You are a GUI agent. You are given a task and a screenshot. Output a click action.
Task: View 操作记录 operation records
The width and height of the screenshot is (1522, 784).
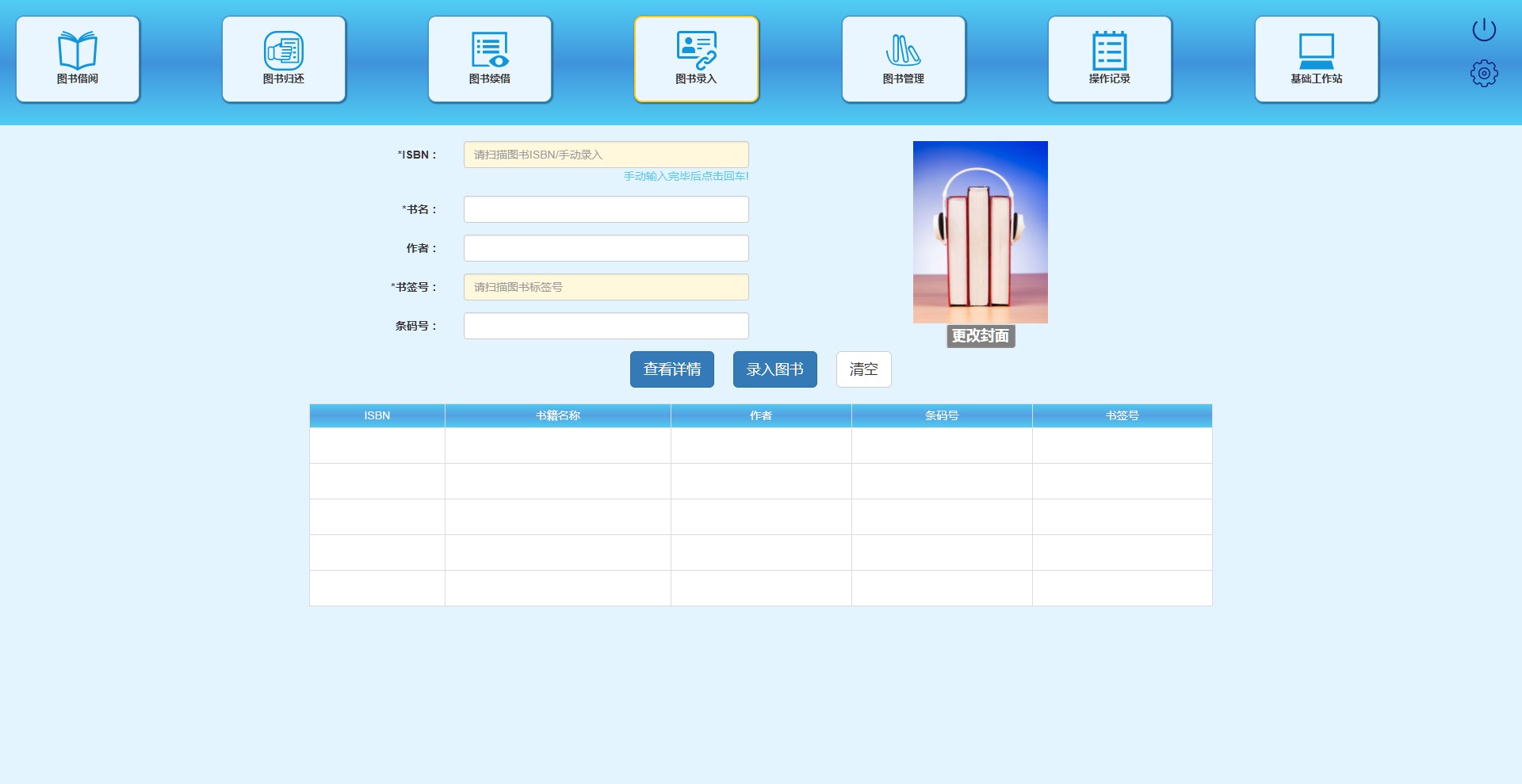click(x=1110, y=59)
